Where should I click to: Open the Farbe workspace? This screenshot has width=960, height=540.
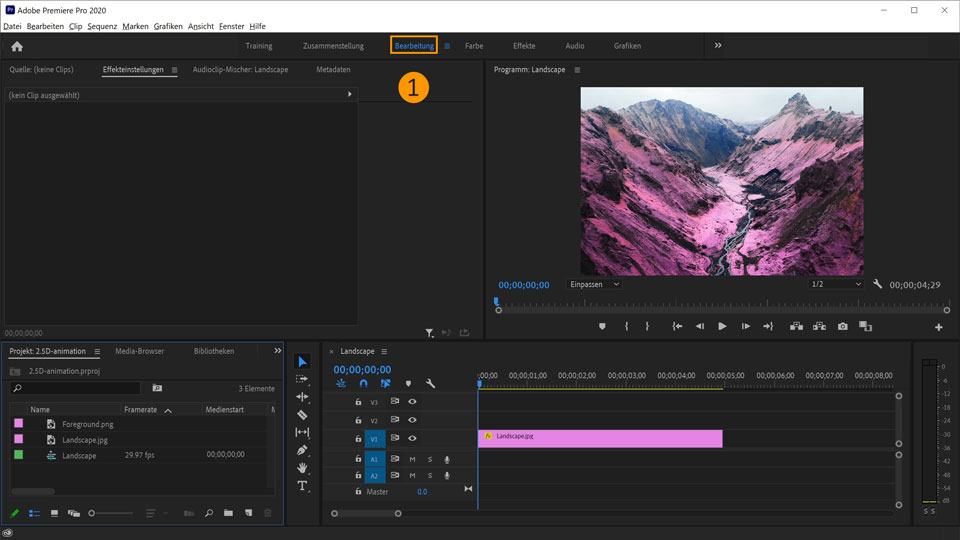point(474,46)
